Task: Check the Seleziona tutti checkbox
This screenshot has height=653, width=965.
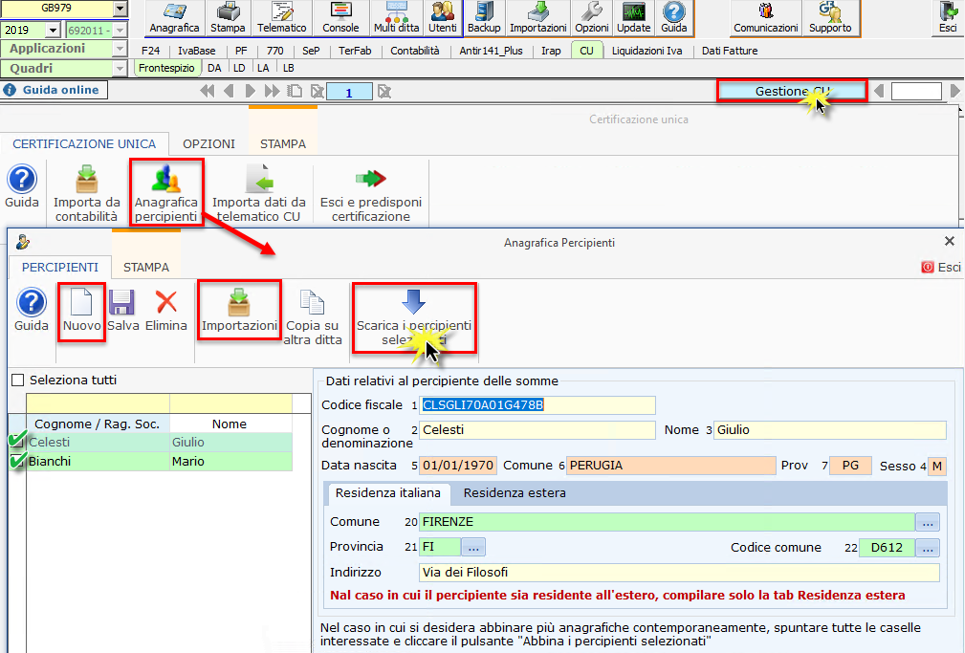Action: (17, 380)
